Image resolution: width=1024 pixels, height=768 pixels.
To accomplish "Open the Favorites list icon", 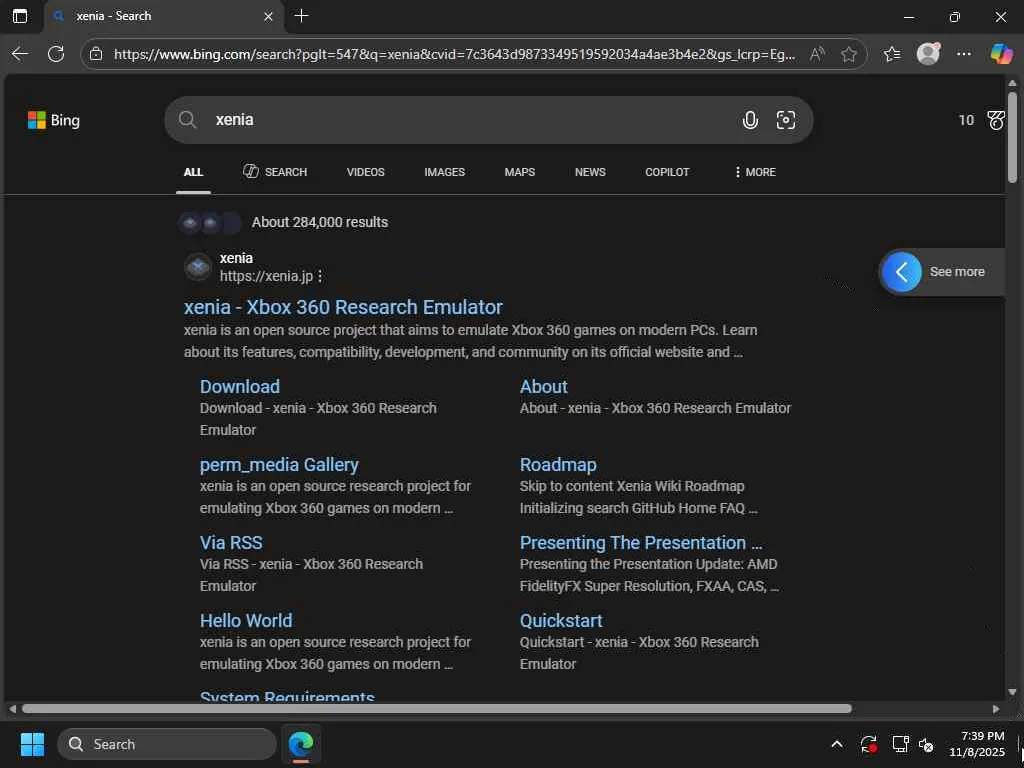I will coord(892,54).
